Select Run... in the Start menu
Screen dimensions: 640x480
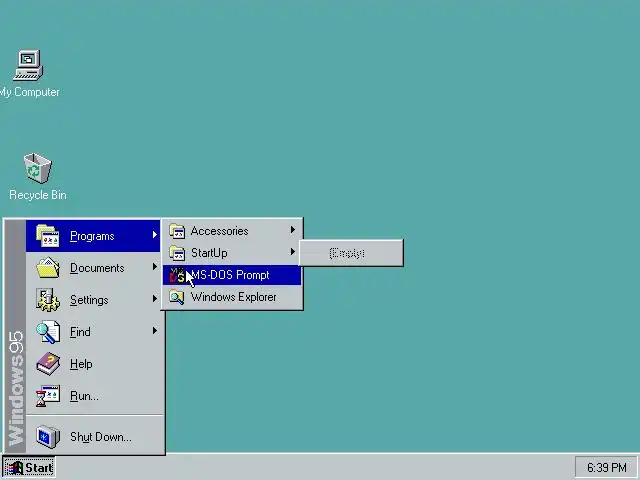coord(93,396)
